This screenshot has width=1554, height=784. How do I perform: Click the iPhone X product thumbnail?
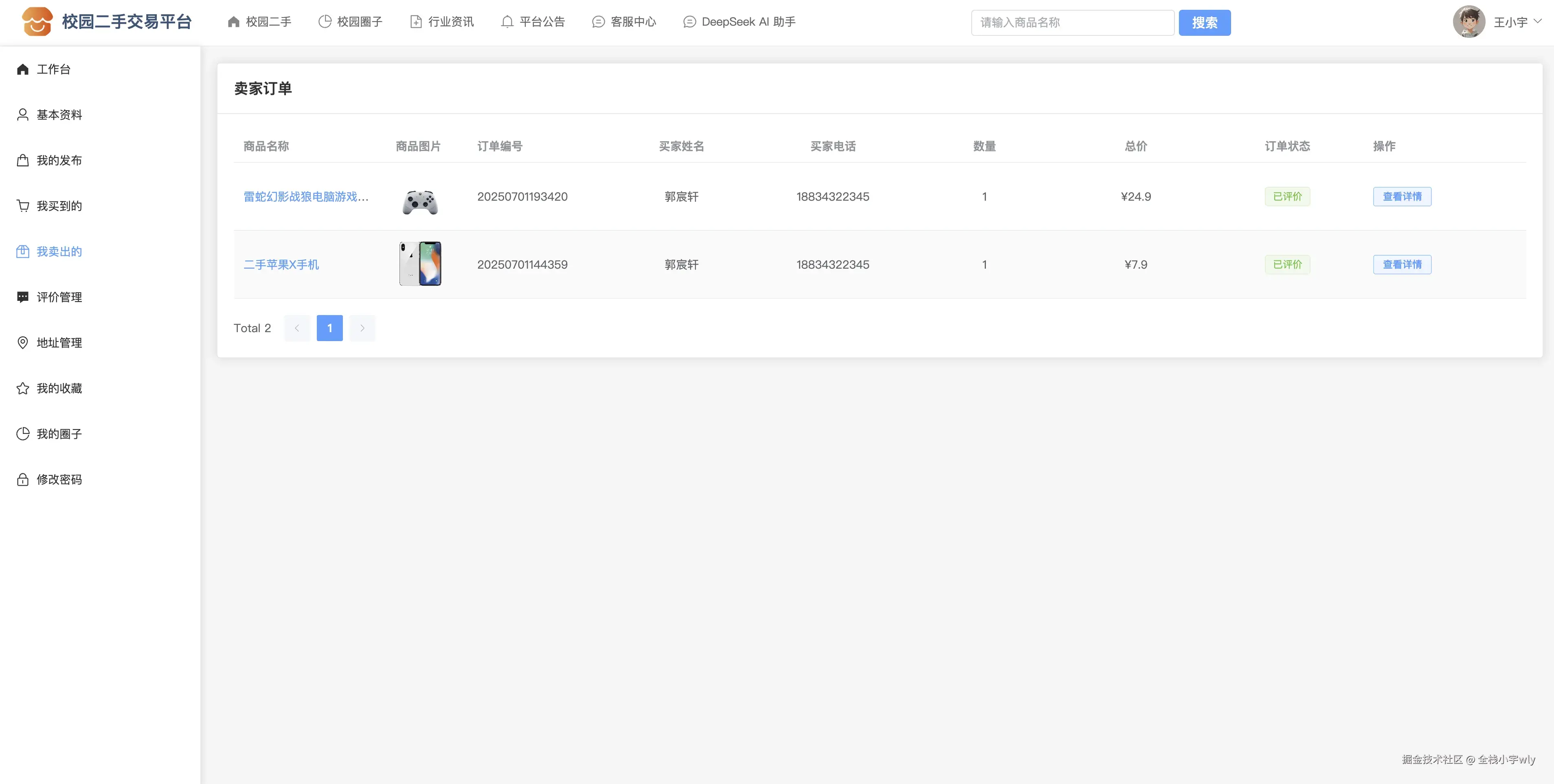pyautogui.click(x=421, y=263)
